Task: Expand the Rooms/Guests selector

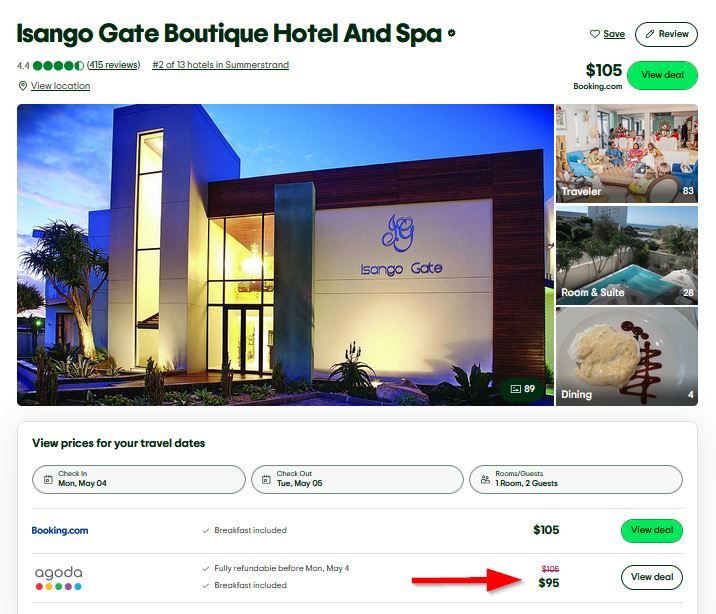Action: (x=576, y=479)
